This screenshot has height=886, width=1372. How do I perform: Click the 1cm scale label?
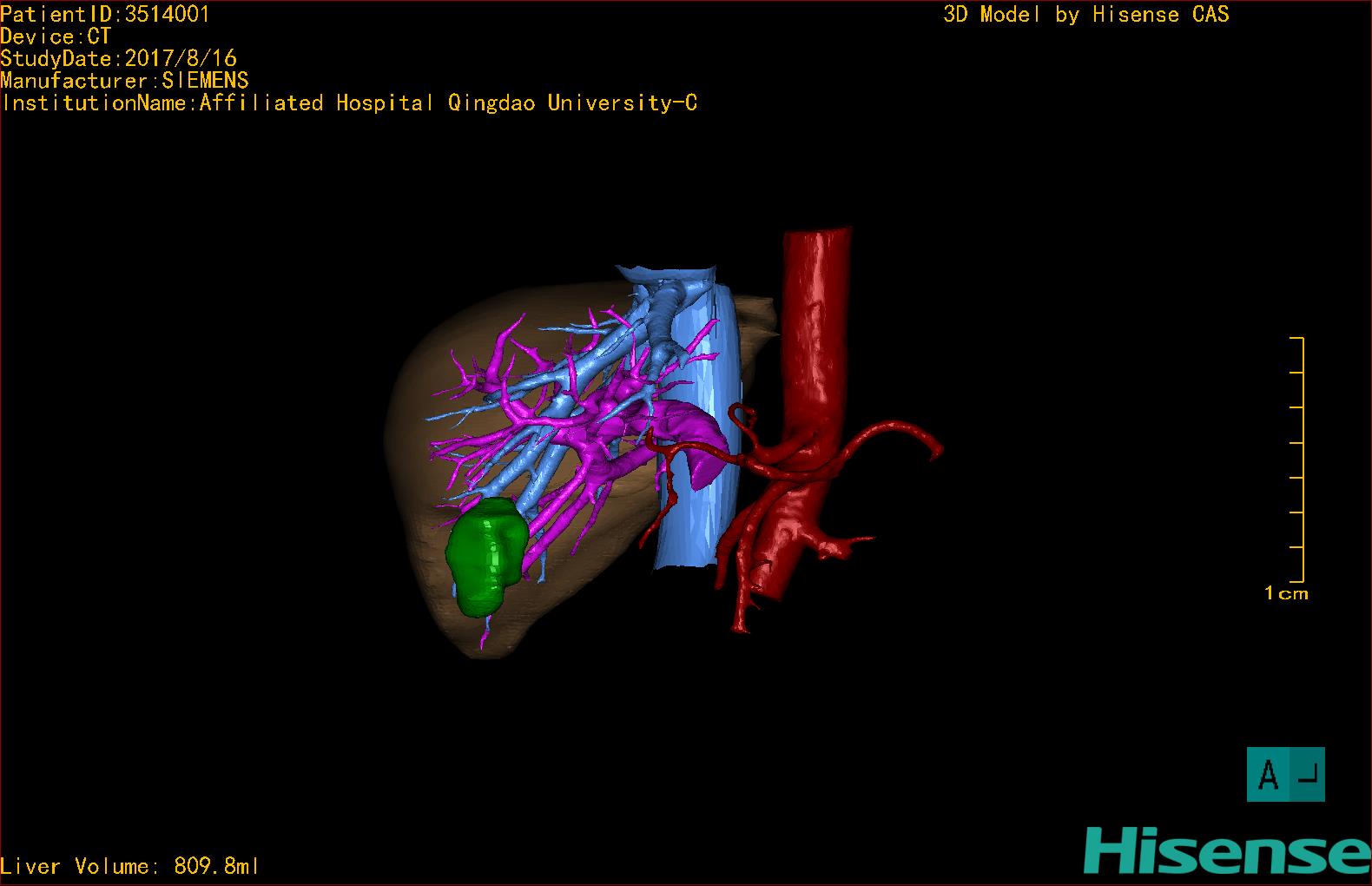coord(1286,593)
